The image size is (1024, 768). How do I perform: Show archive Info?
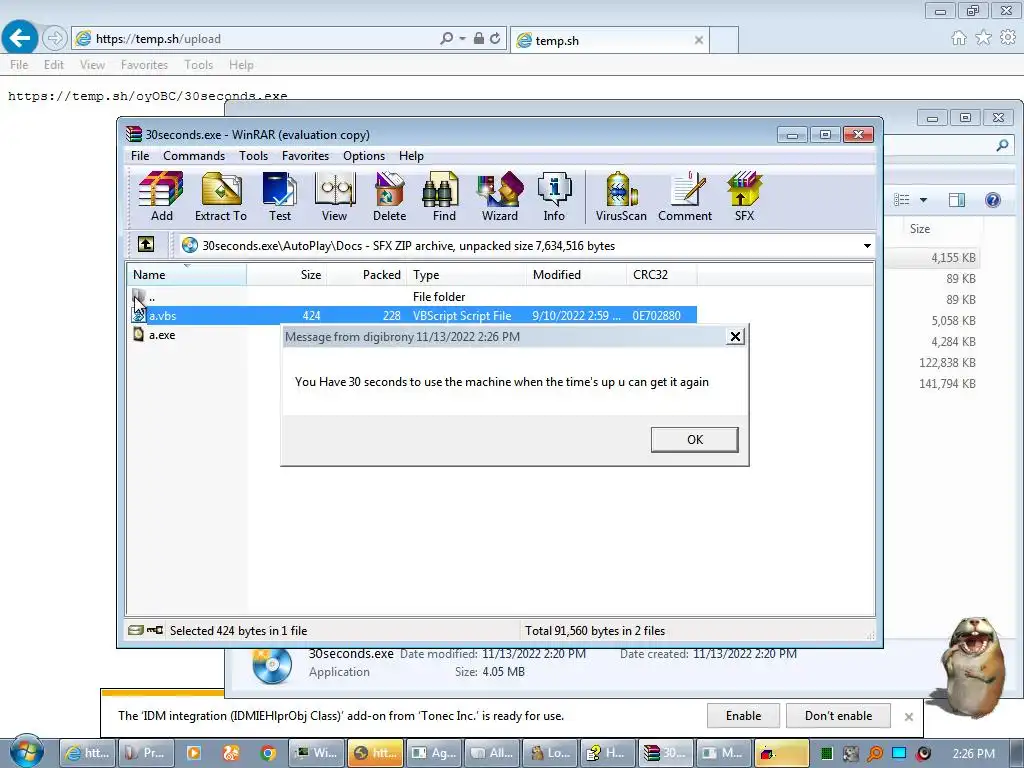tap(554, 197)
